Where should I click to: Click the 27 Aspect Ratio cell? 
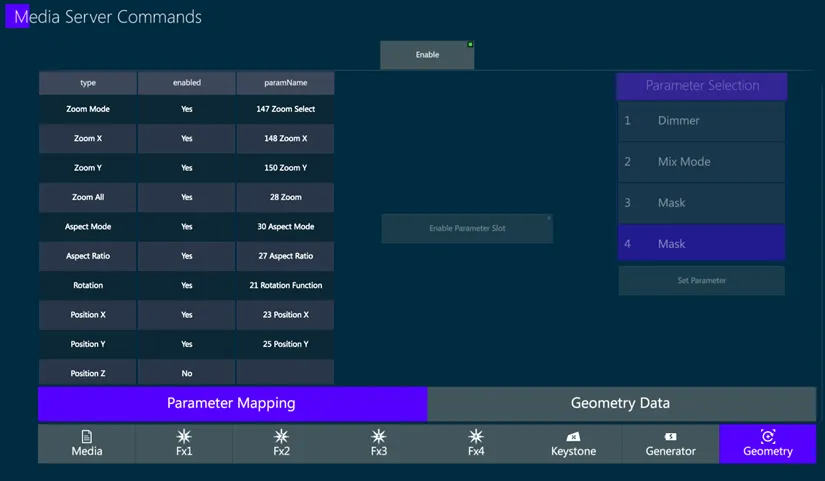pos(286,256)
